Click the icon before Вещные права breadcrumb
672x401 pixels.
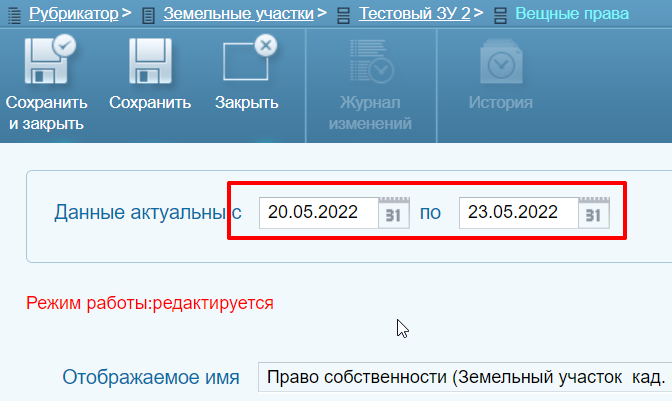(500, 15)
